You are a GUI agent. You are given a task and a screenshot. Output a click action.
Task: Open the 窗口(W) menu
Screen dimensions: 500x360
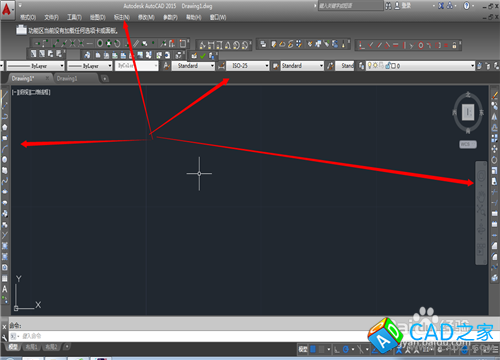tap(218, 17)
